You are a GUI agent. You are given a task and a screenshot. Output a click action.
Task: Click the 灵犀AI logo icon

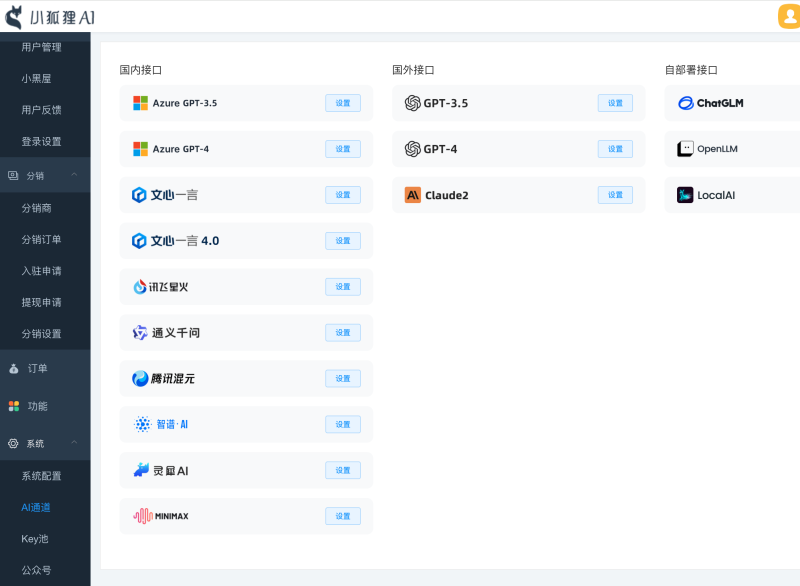(x=141, y=470)
